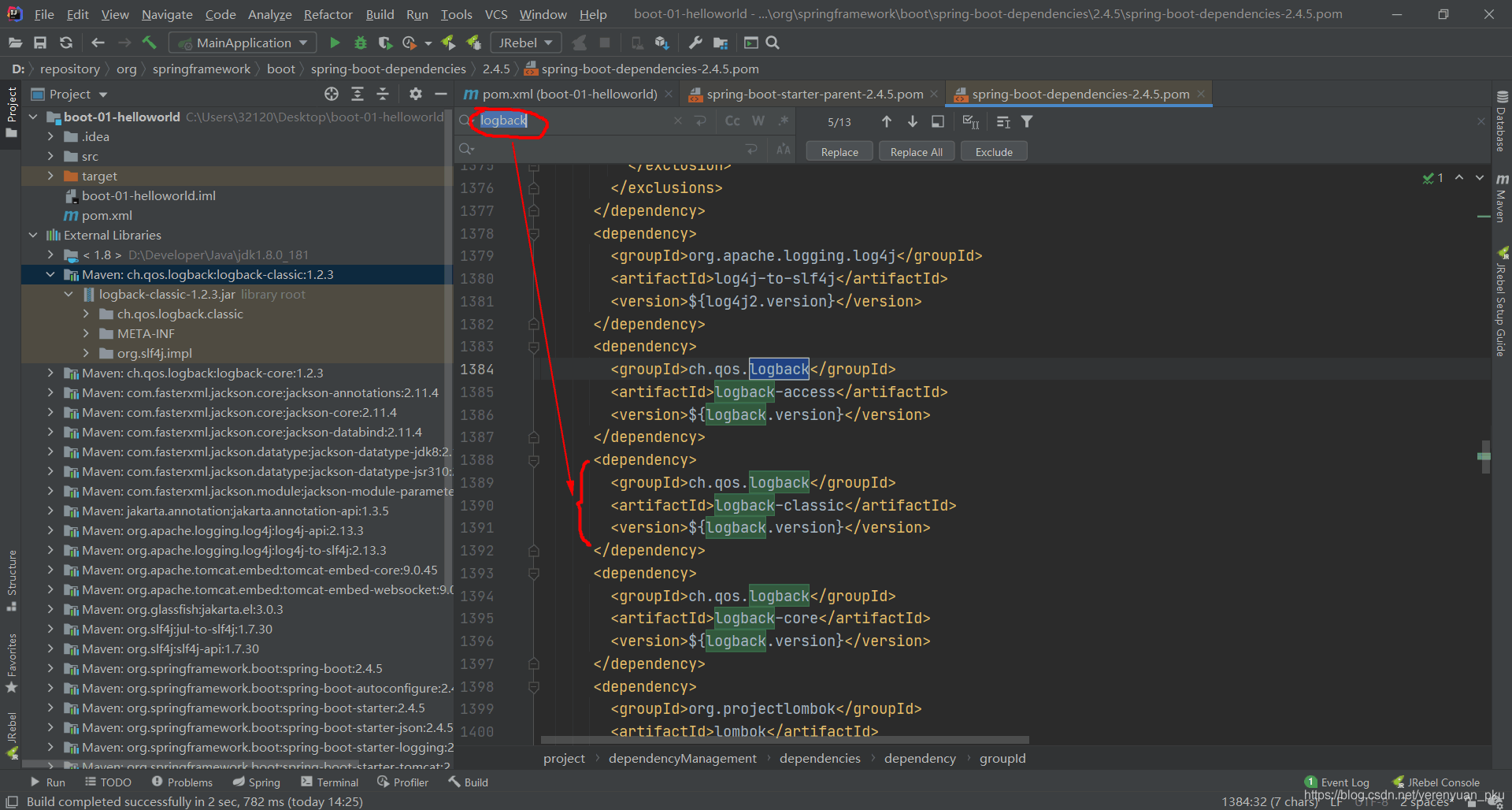Expand Maven: ch.qos.logback:logback-core:1.2.3
The height and width of the screenshot is (810, 1512).
pyautogui.click(x=51, y=373)
